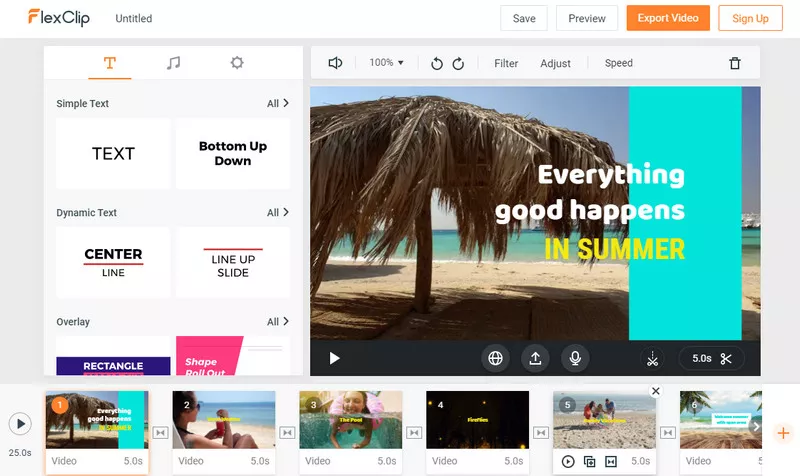Select storyboard clip 1

click(x=97, y=420)
